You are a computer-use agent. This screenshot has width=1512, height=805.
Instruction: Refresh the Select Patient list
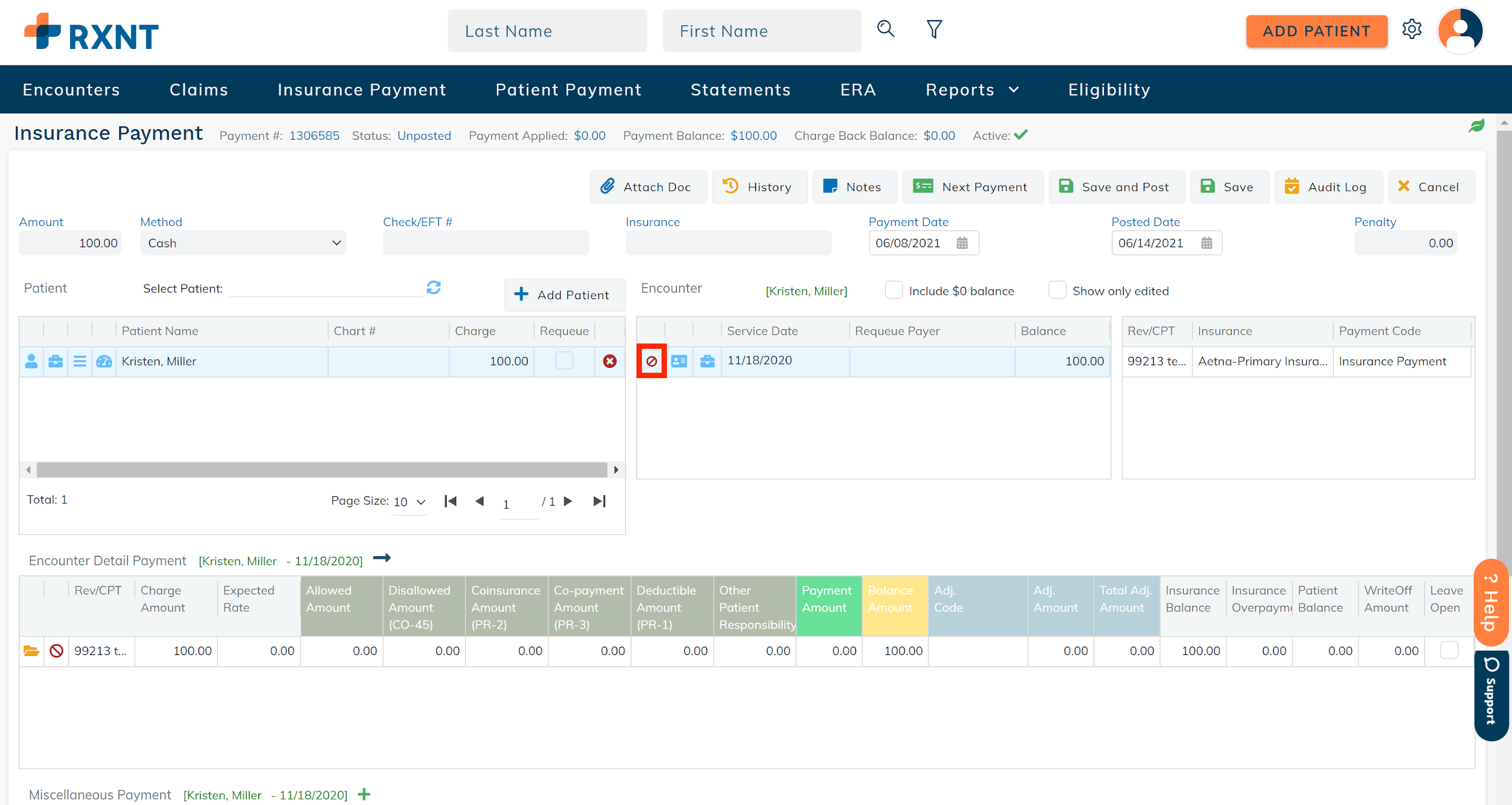coord(434,288)
